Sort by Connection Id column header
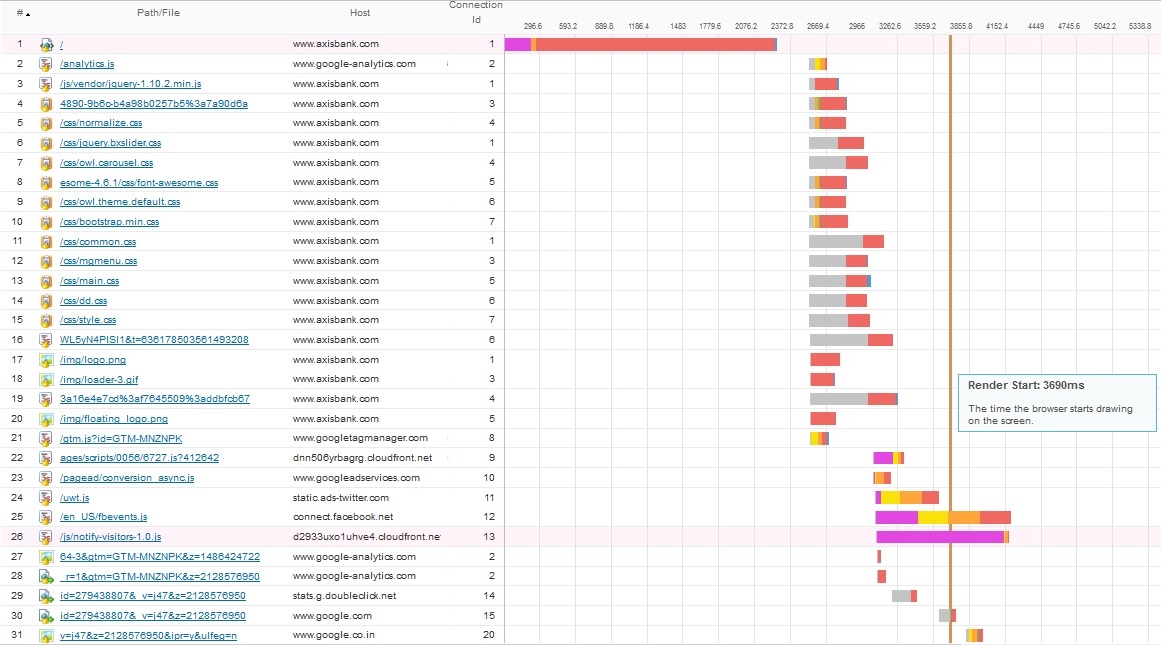Image resolution: width=1161 pixels, height=645 pixels. [x=476, y=13]
